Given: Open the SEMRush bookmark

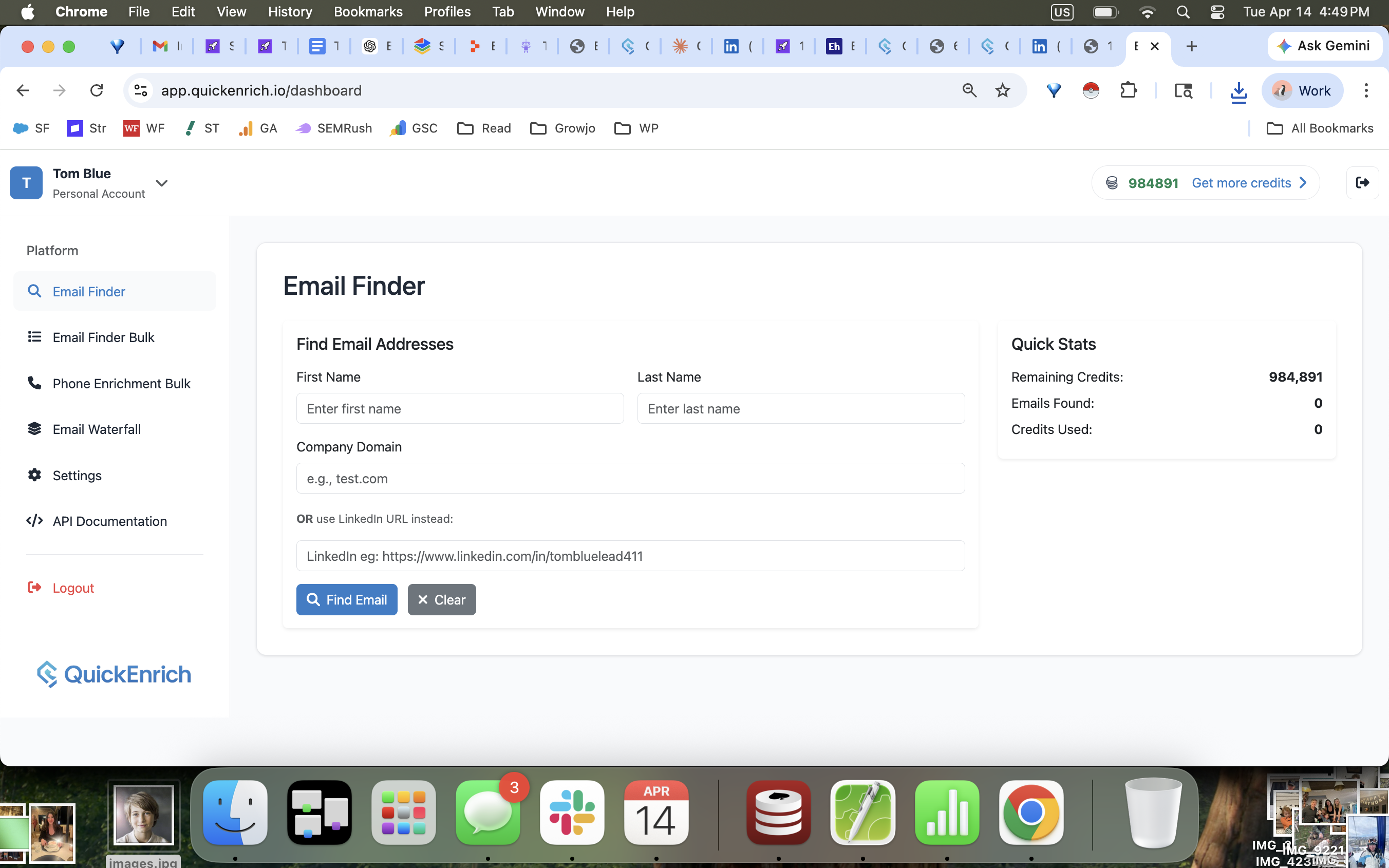Looking at the screenshot, I should click(333, 128).
